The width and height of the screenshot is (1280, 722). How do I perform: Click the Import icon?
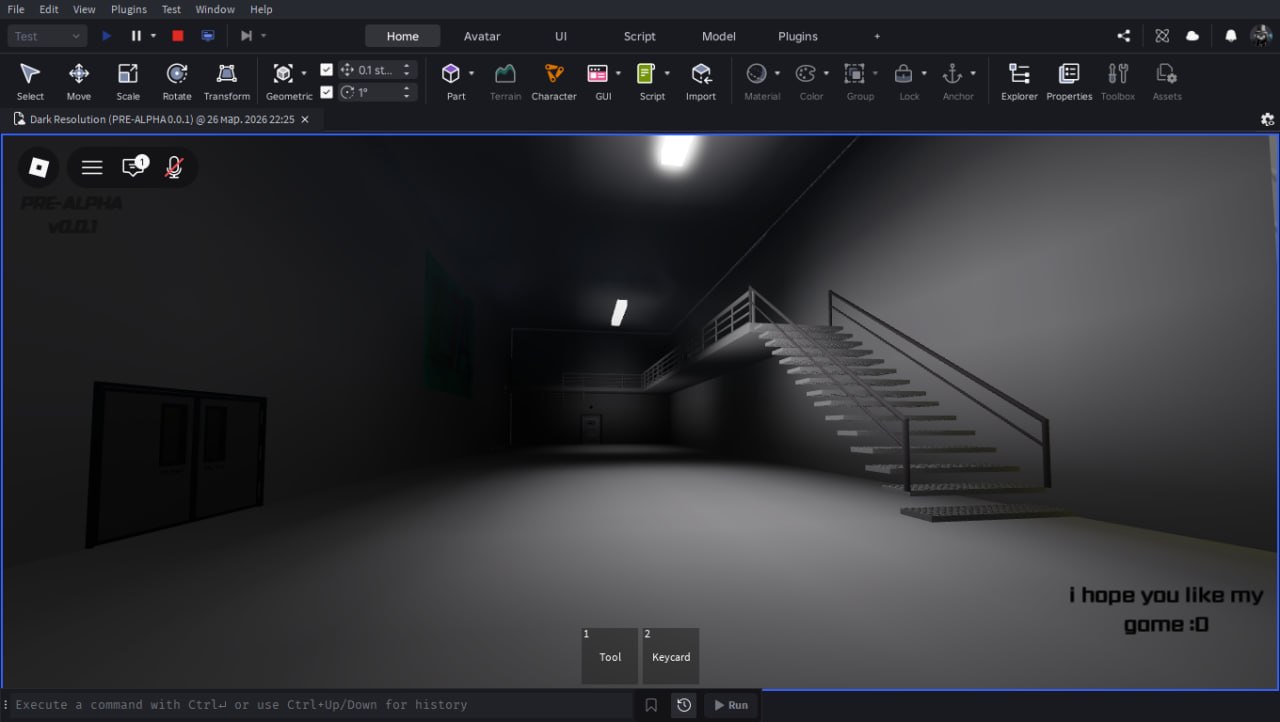[701, 80]
